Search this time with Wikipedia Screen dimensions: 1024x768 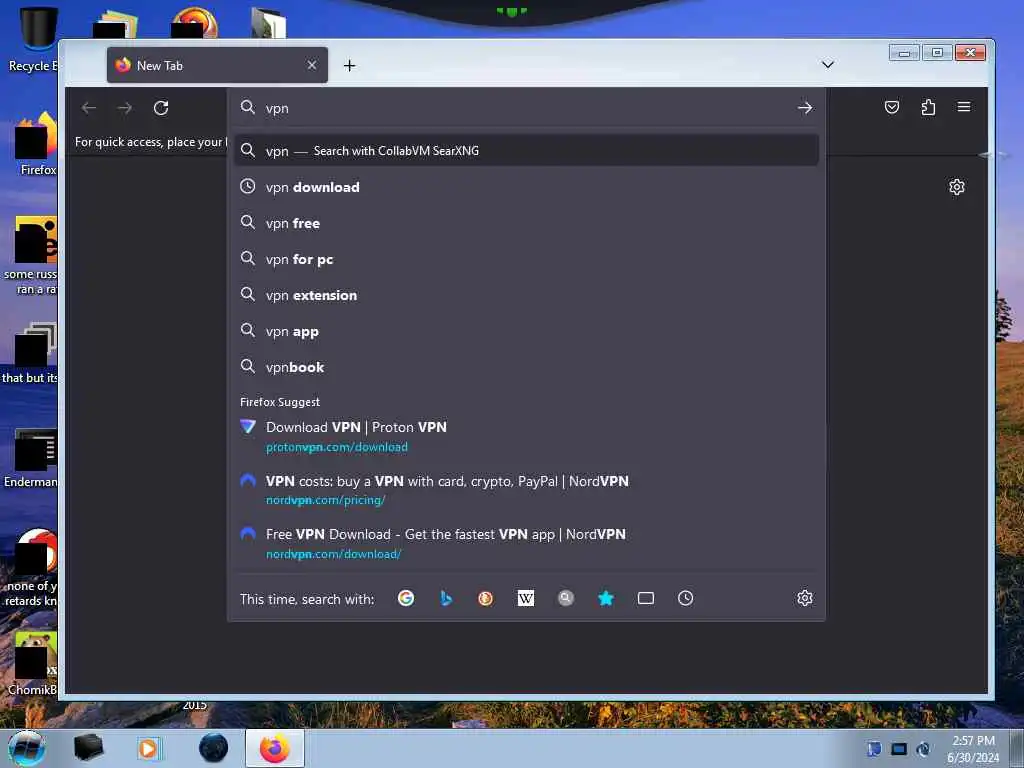(x=526, y=598)
